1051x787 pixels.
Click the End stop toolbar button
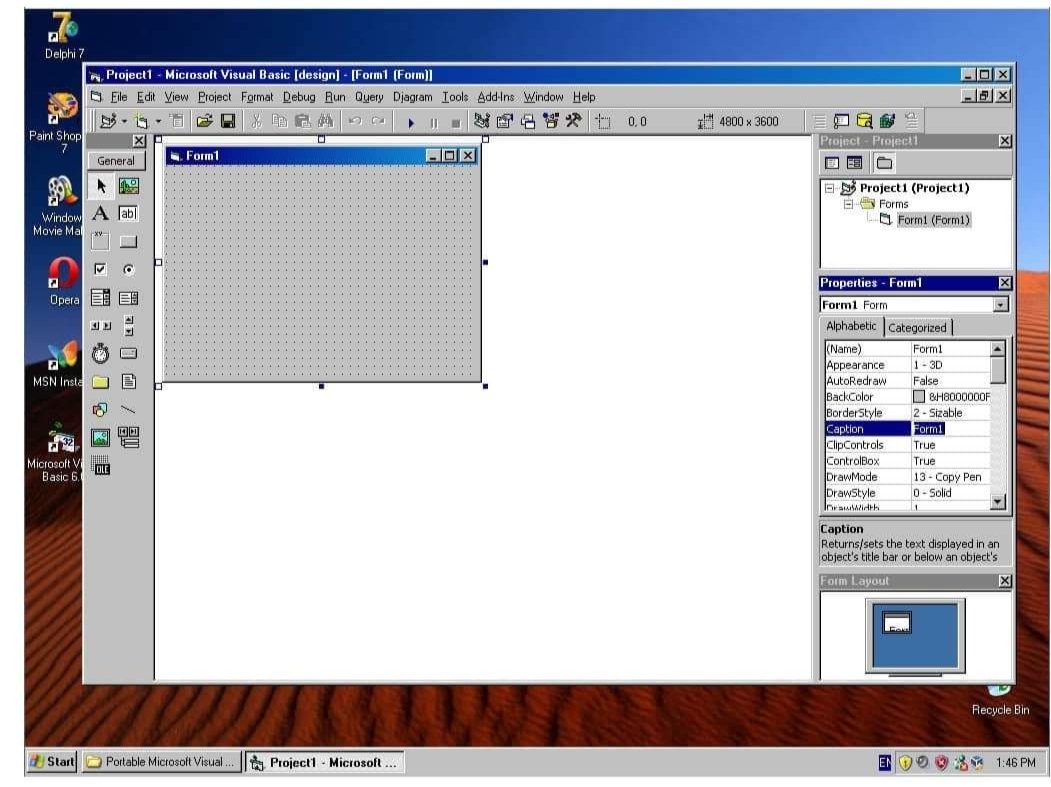pos(456,123)
